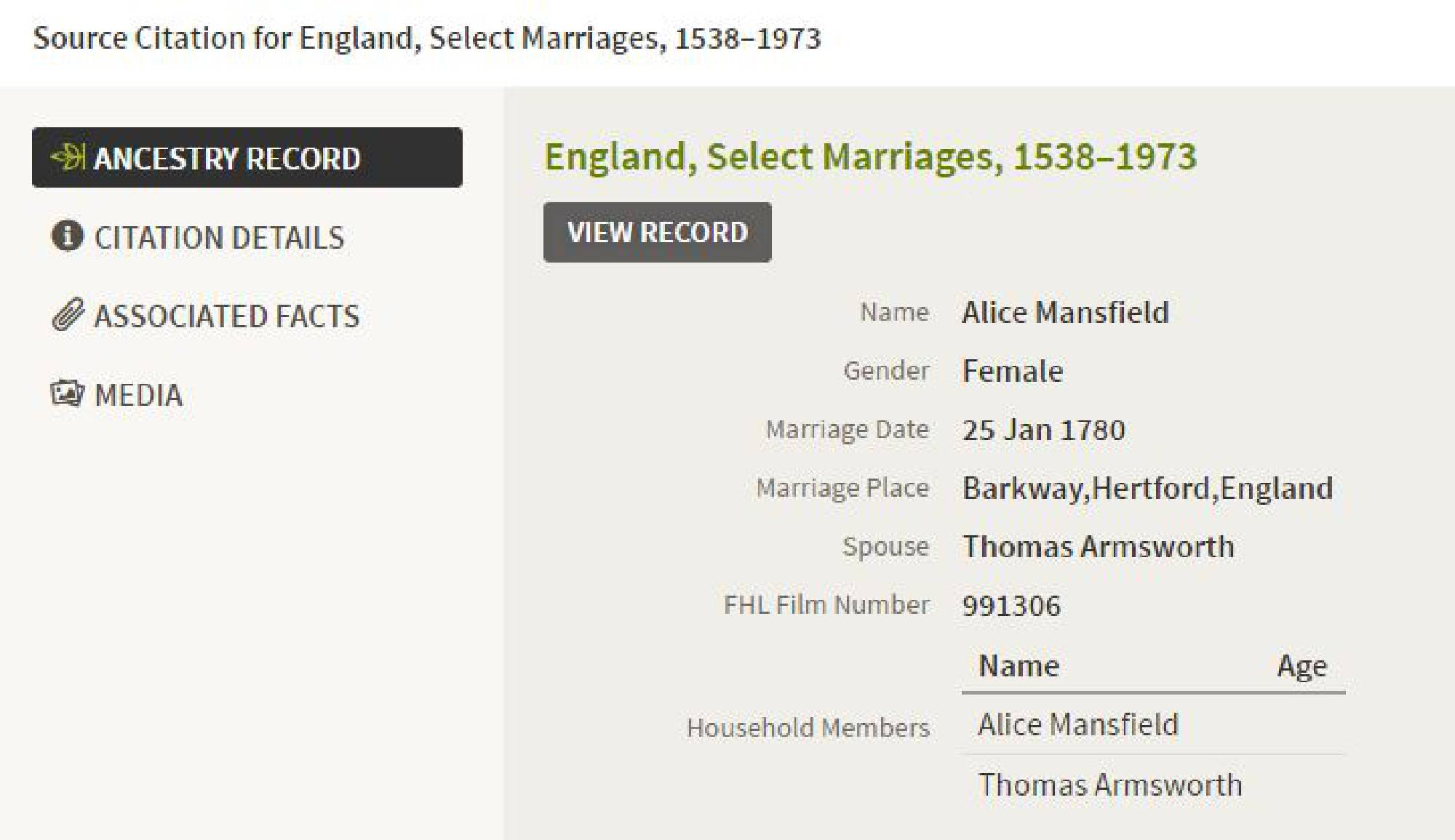Click the paperclip icon beside Associated Facts
Image resolution: width=1455 pixels, height=840 pixels.
click(x=68, y=315)
